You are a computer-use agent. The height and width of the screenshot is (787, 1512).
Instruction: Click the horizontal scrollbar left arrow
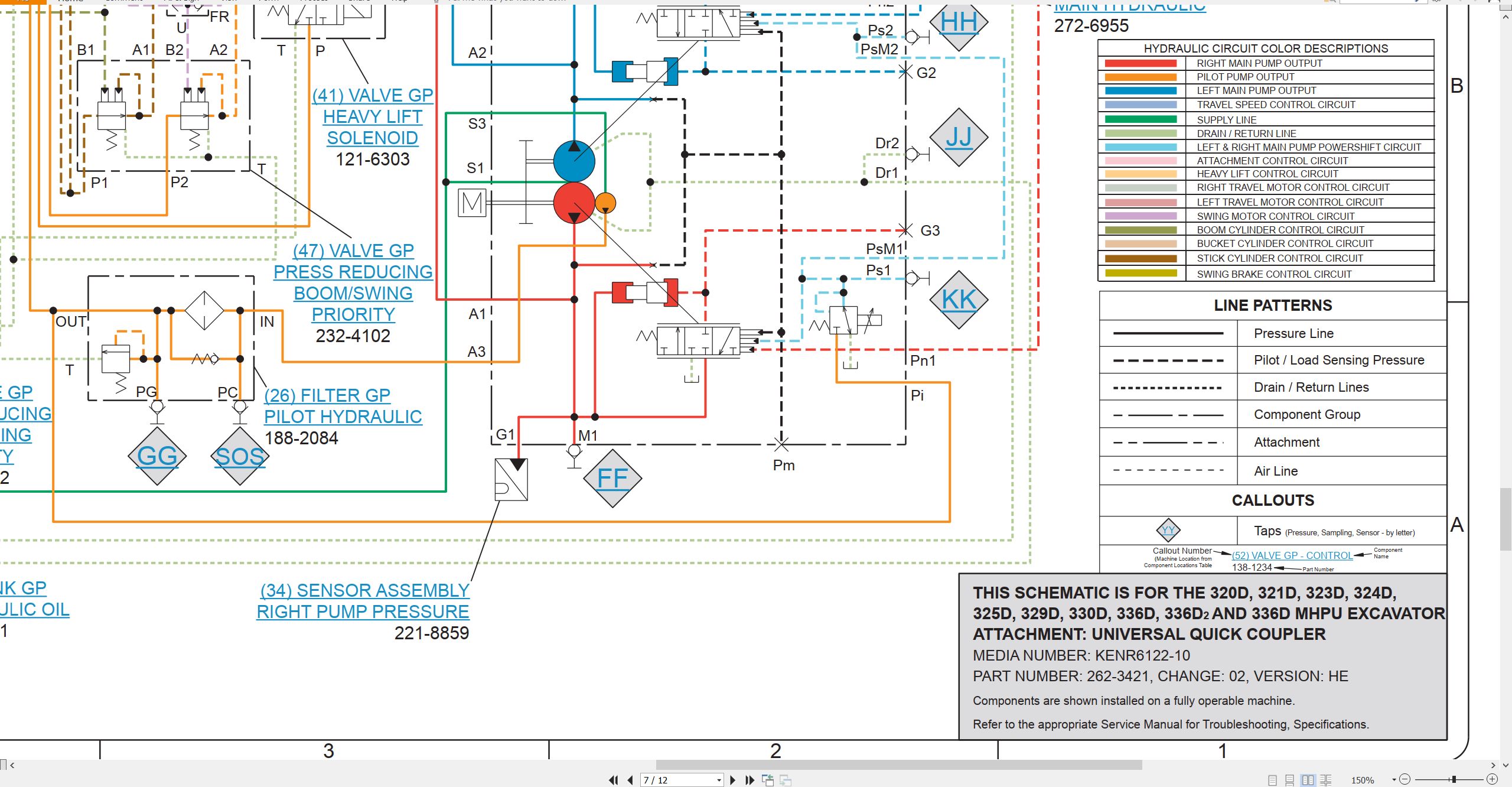coord(12,765)
